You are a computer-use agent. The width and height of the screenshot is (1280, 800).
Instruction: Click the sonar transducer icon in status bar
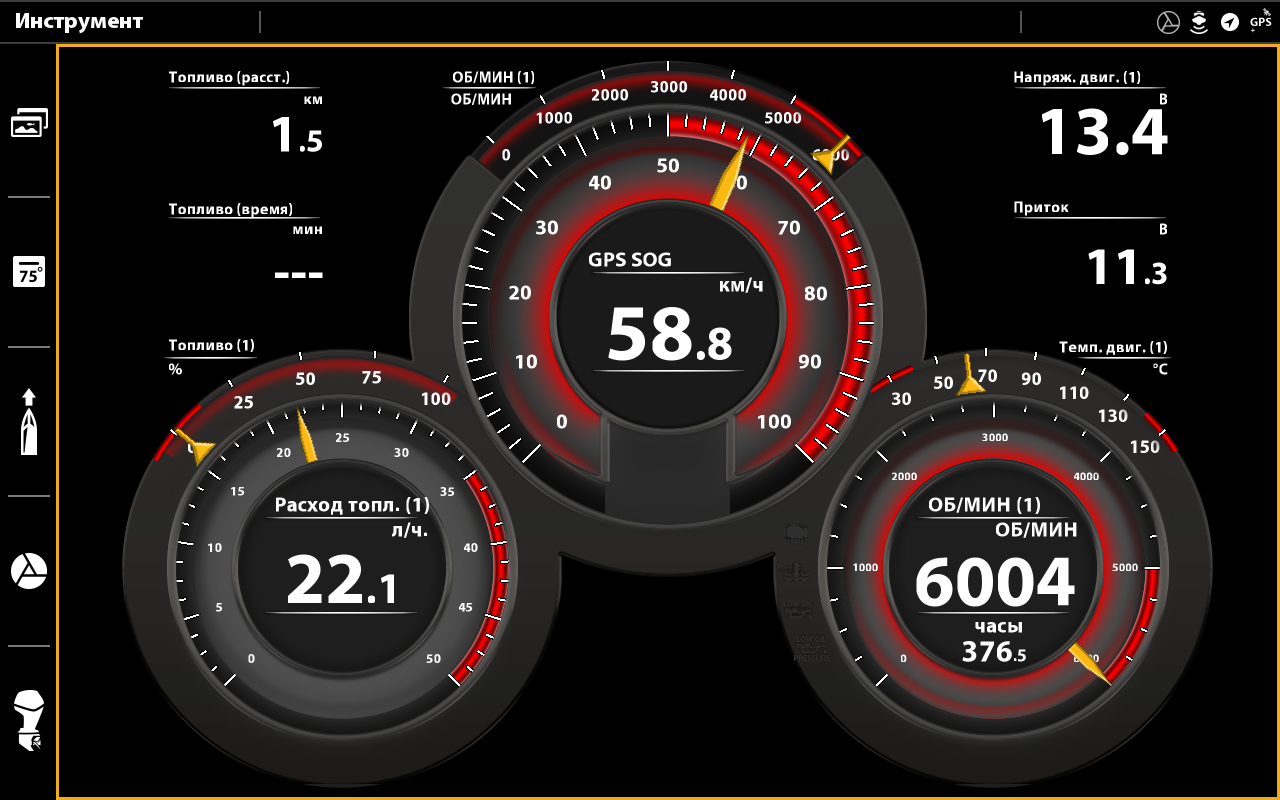point(1199,22)
